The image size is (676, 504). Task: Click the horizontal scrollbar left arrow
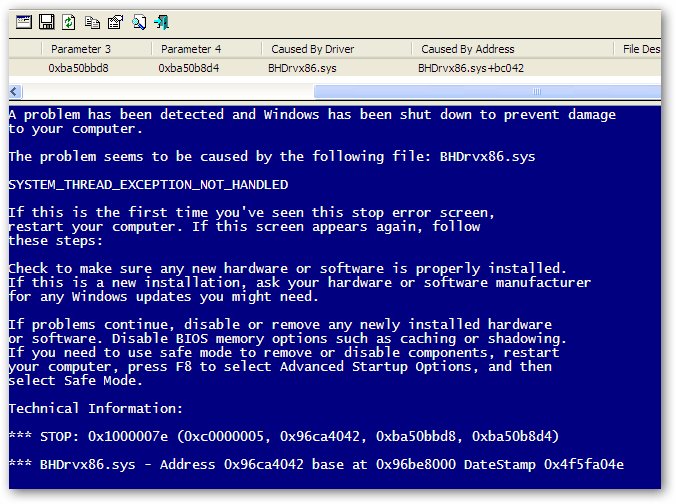[x=15, y=91]
